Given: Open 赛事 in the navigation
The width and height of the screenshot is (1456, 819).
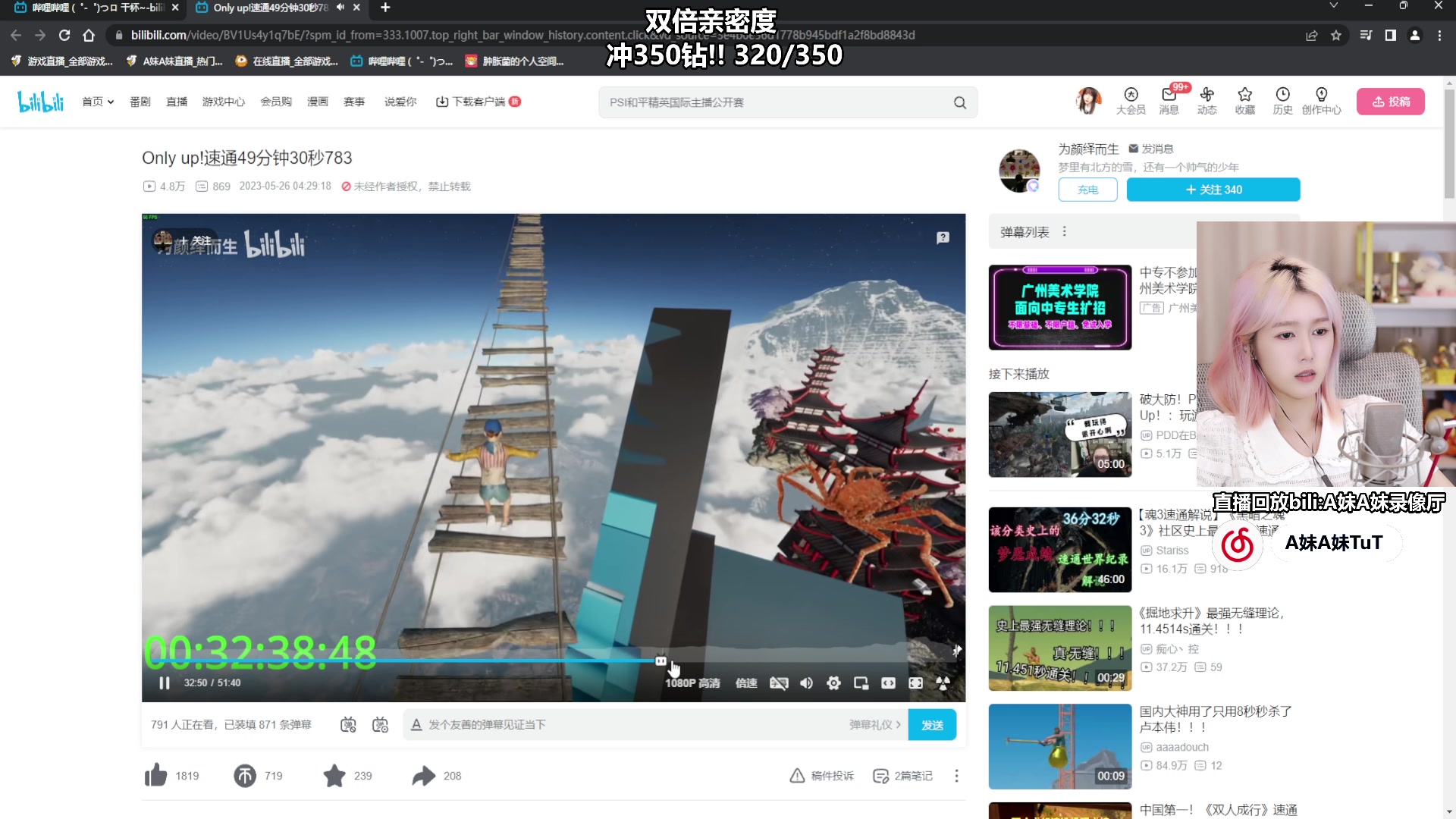Looking at the screenshot, I should pos(354,102).
